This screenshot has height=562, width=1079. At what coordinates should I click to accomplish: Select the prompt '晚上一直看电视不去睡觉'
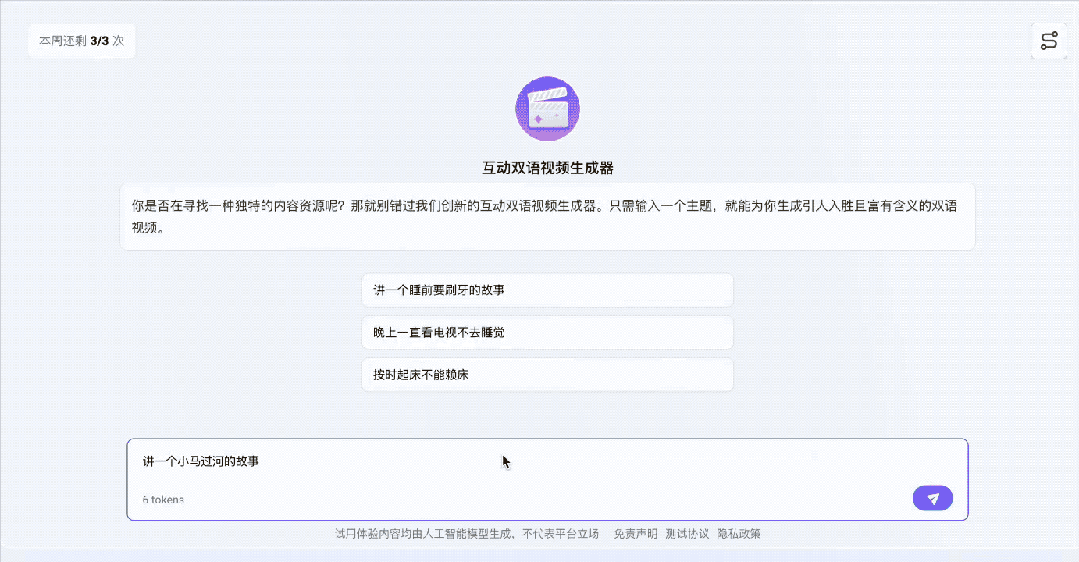[x=547, y=332]
